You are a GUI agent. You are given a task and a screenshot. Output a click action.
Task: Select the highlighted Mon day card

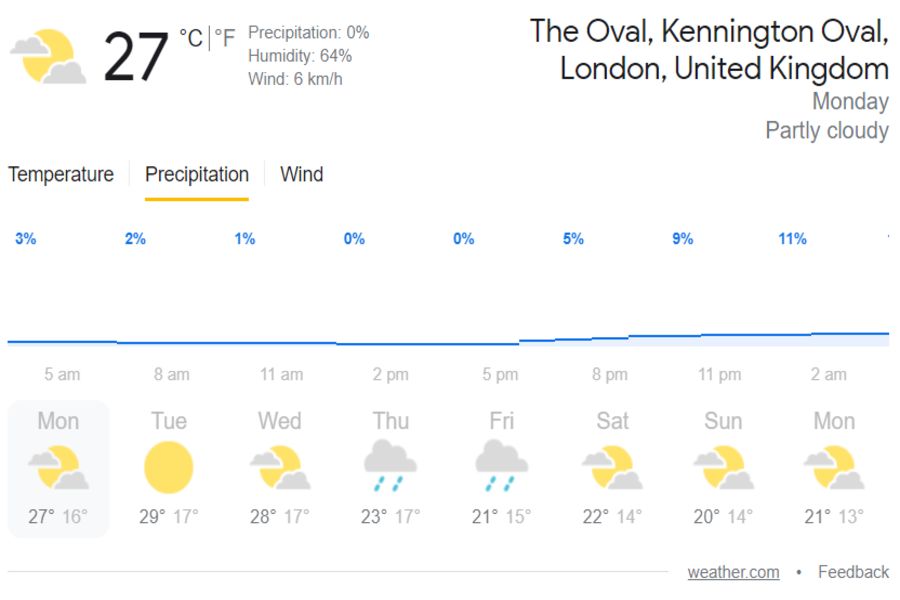point(58,468)
